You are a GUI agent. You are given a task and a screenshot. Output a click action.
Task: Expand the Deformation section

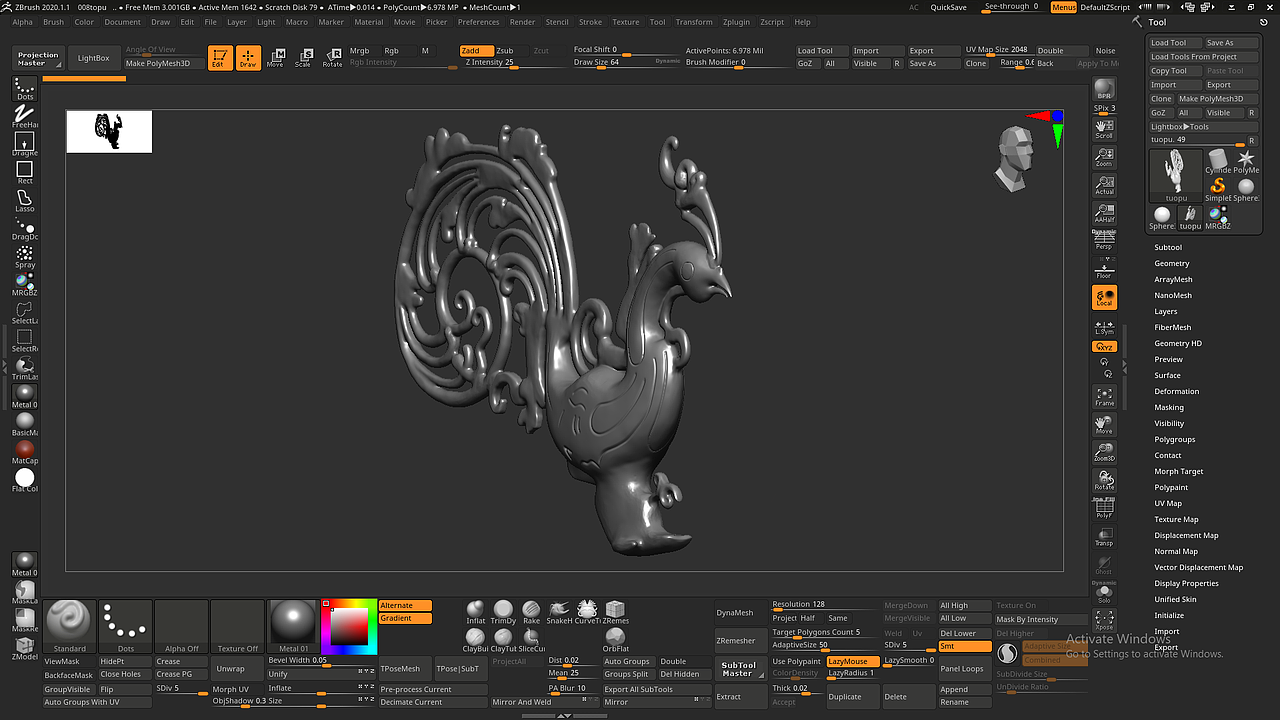pos(1177,391)
